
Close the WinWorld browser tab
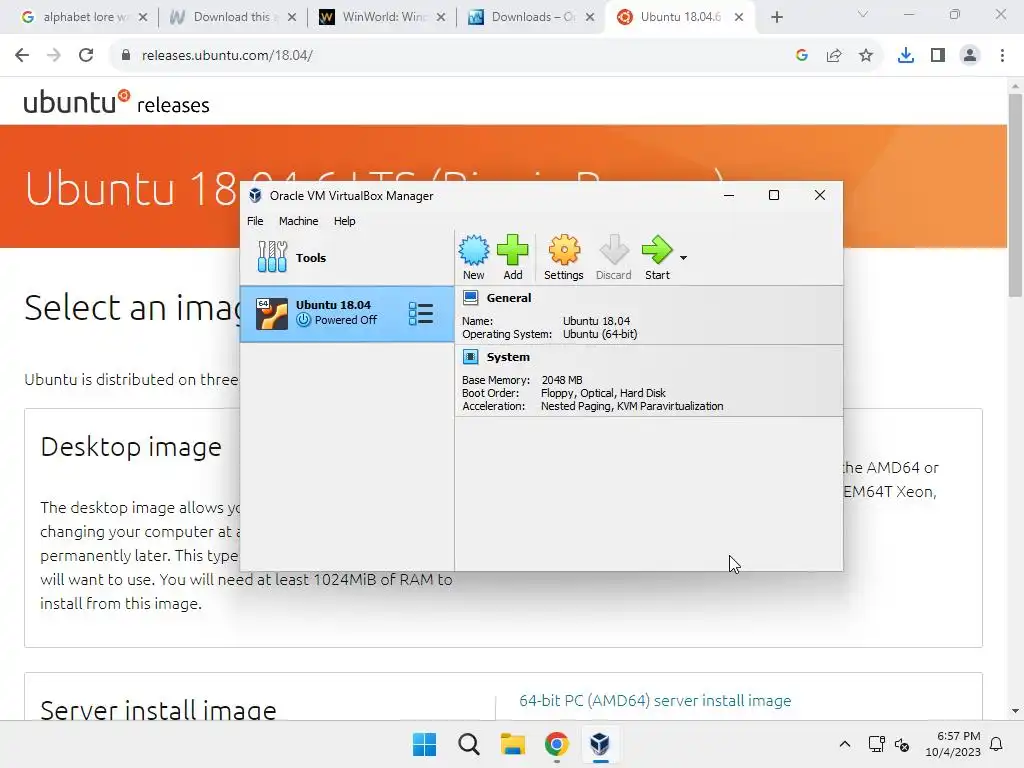coord(441,17)
